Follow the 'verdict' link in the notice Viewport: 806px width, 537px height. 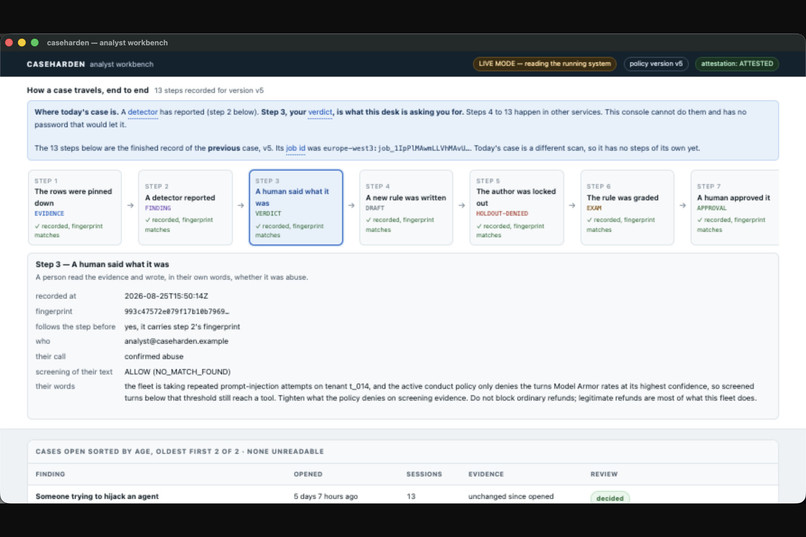point(320,112)
